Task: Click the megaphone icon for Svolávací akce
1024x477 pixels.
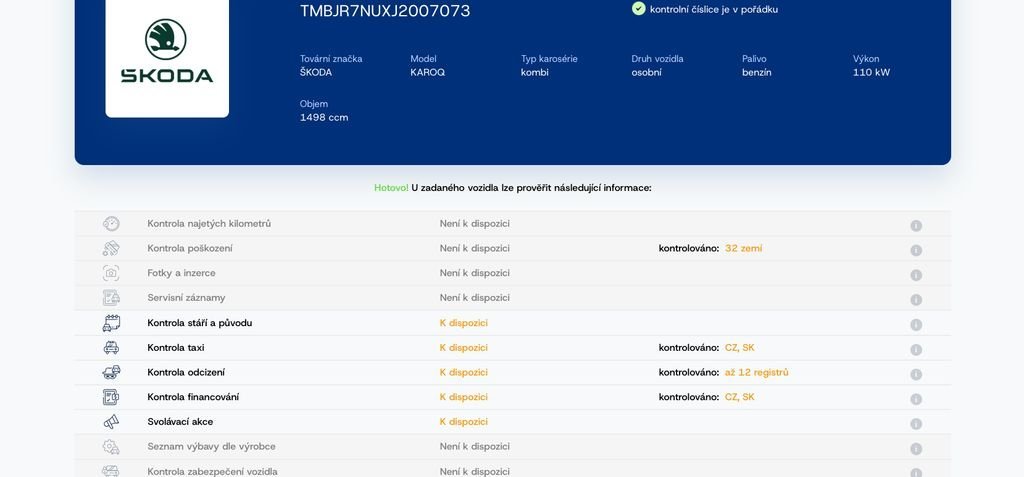Action: tap(111, 422)
